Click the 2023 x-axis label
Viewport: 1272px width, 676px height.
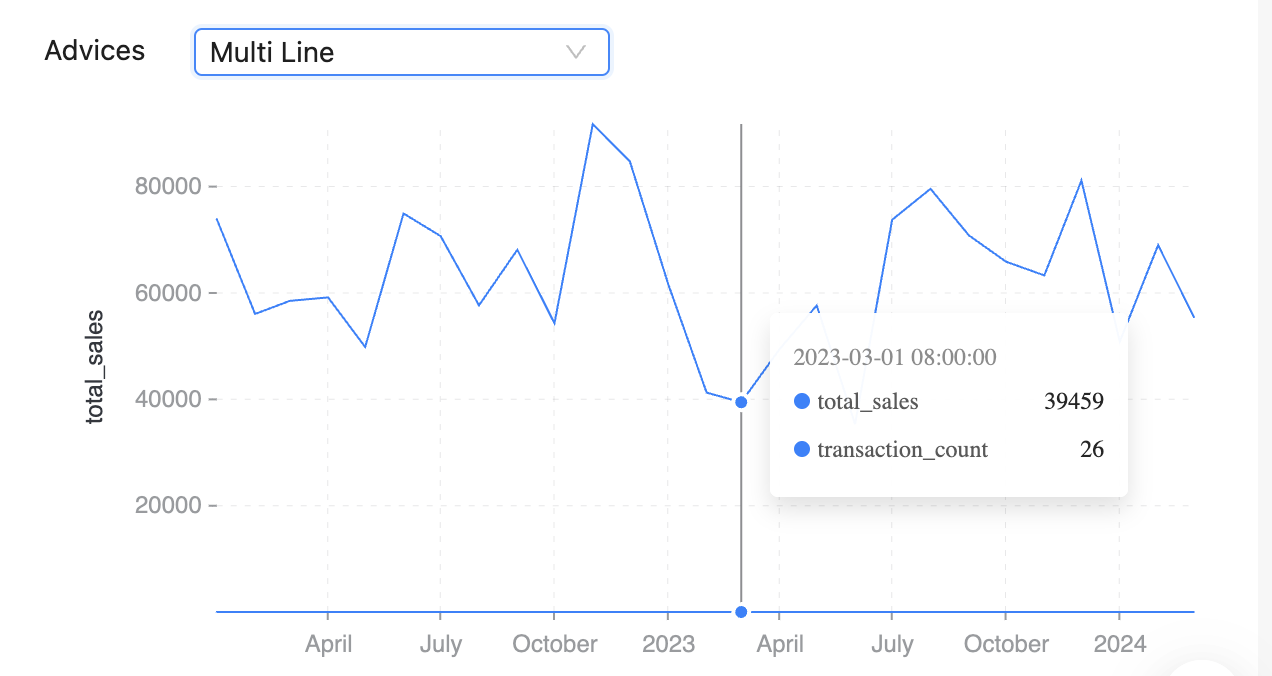tap(668, 644)
